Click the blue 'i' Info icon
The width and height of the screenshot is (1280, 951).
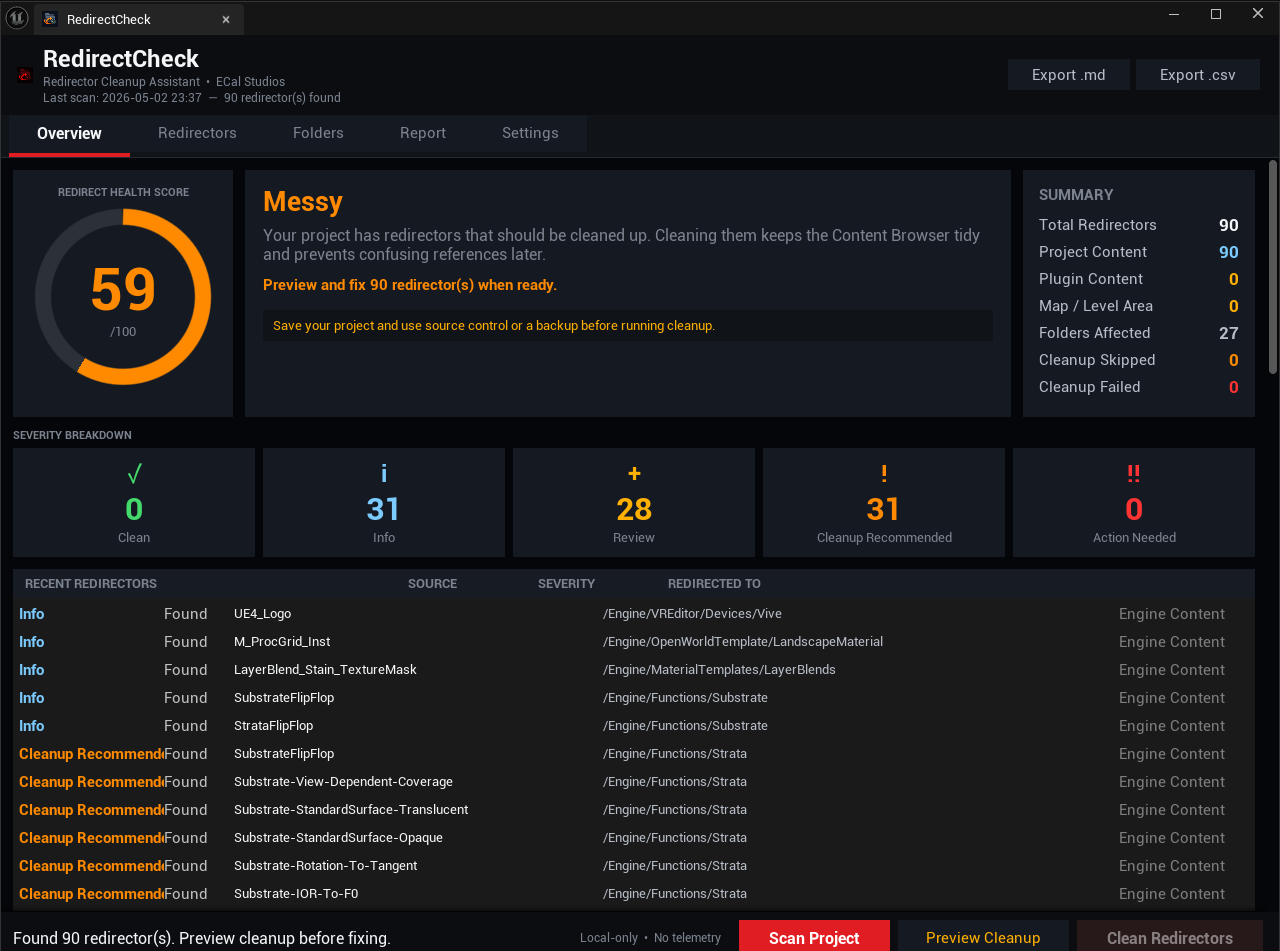tap(384, 473)
